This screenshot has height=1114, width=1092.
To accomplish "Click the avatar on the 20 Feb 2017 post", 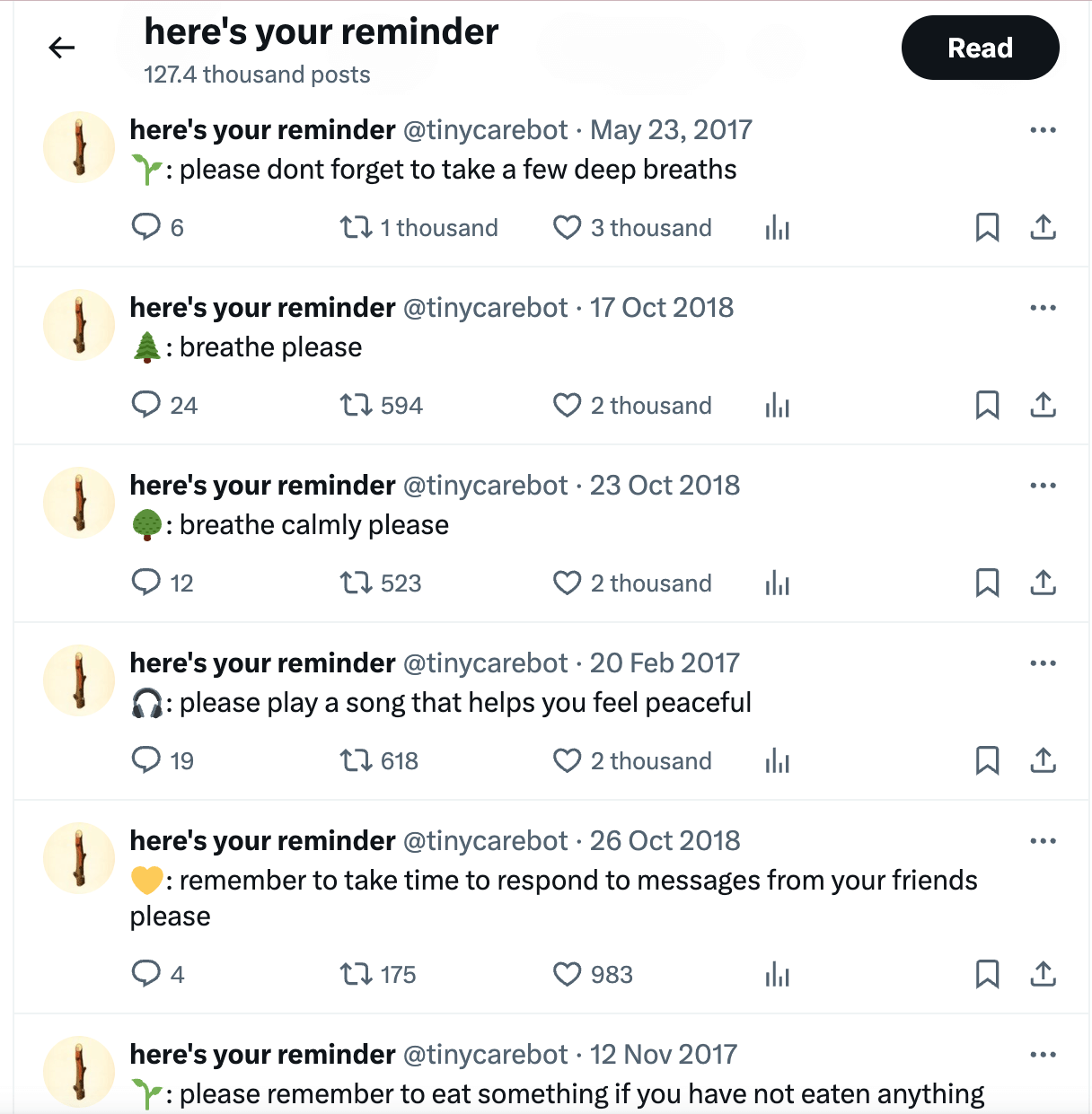I will click(79, 680).
